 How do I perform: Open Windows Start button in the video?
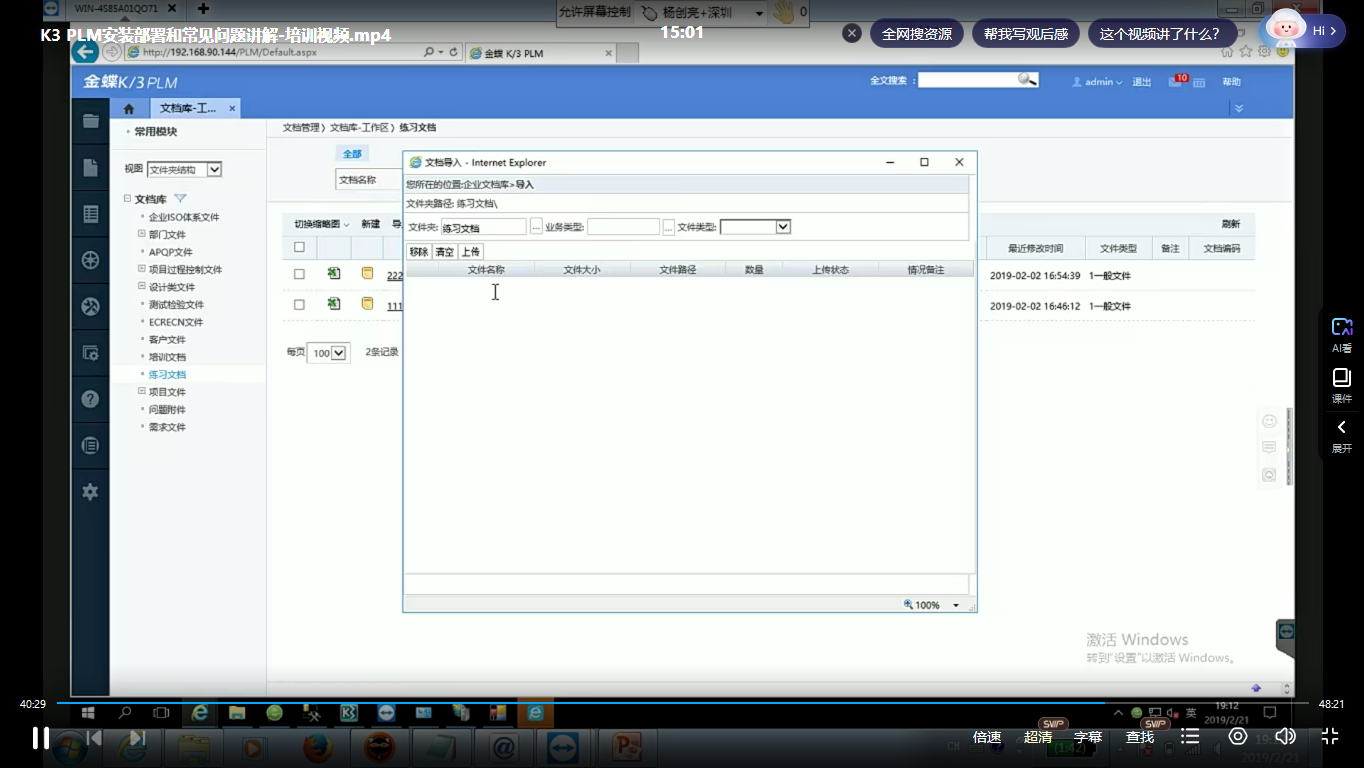click(x=87, y=713)
